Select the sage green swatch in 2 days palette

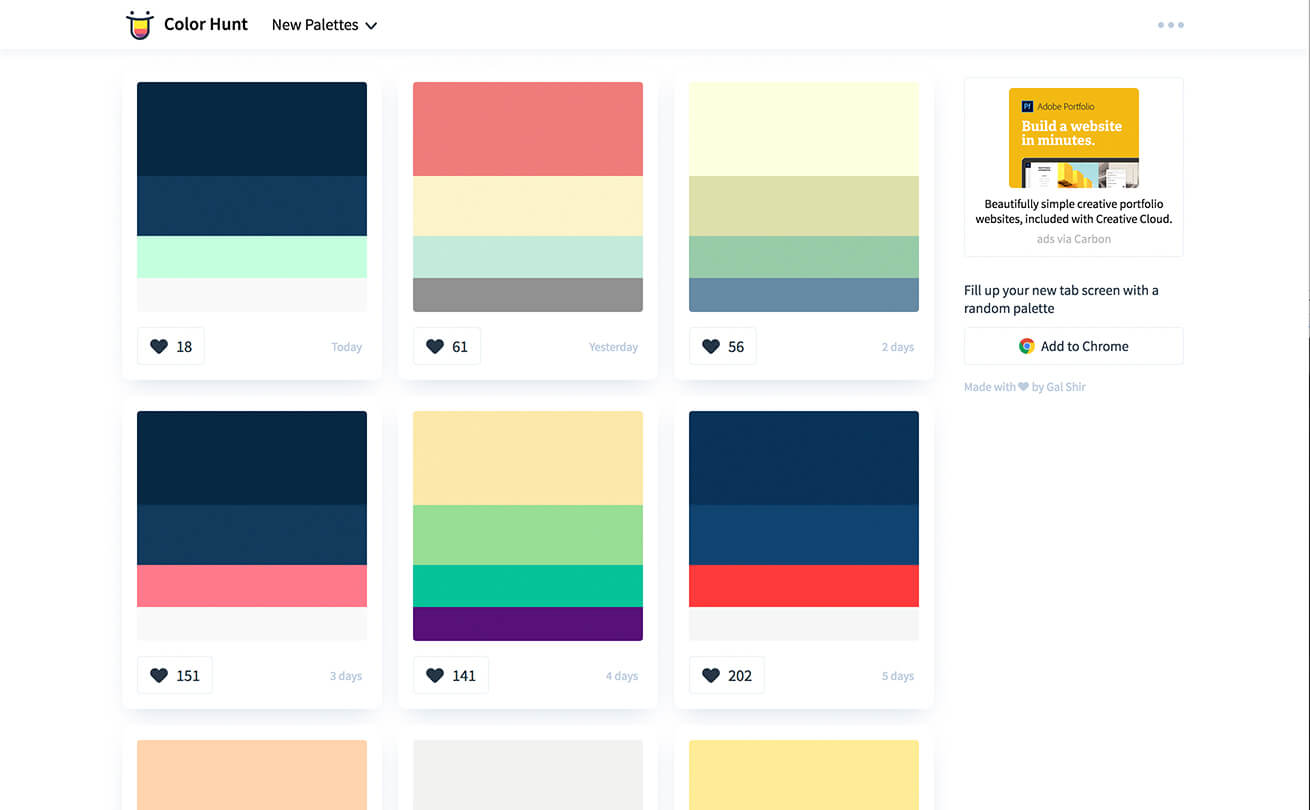[x=804, y=257]
